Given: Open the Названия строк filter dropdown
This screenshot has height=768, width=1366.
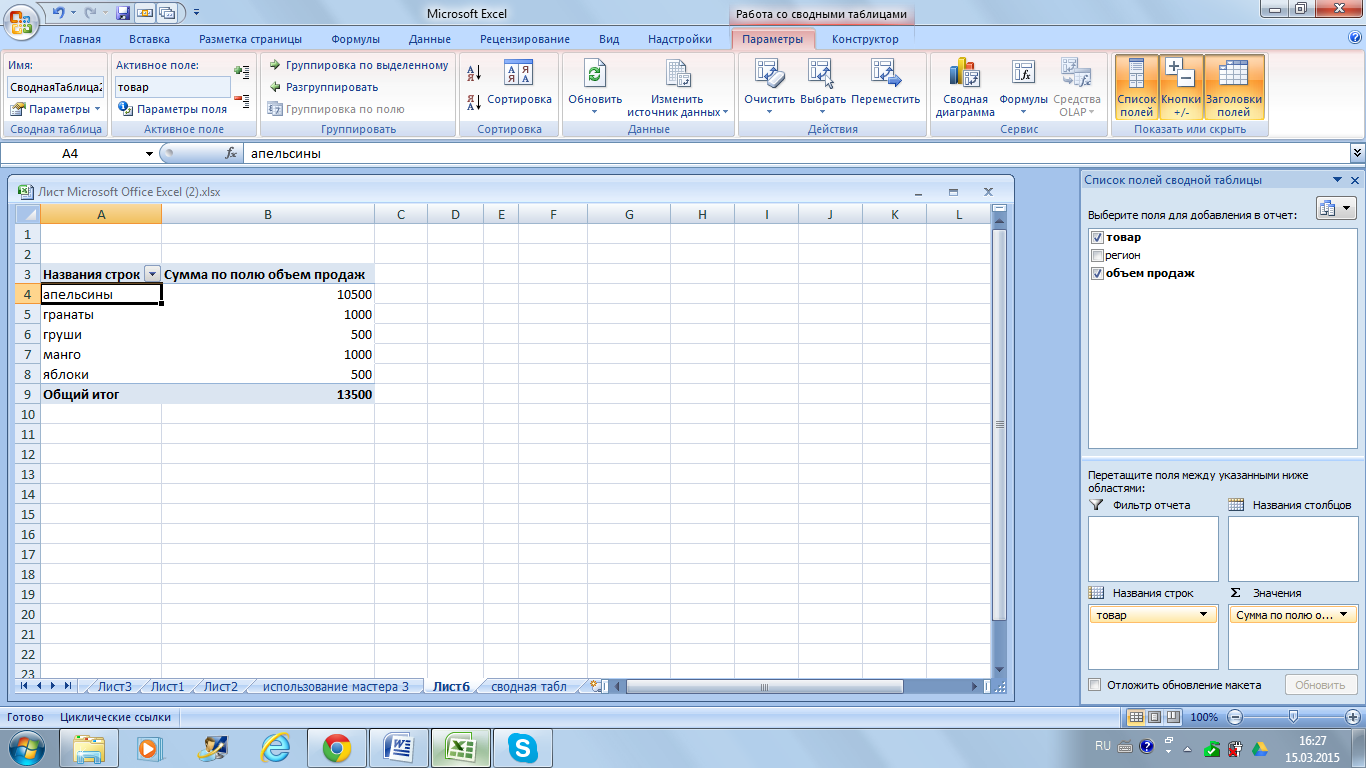Looking at the screenshot, I should point(152,274).
